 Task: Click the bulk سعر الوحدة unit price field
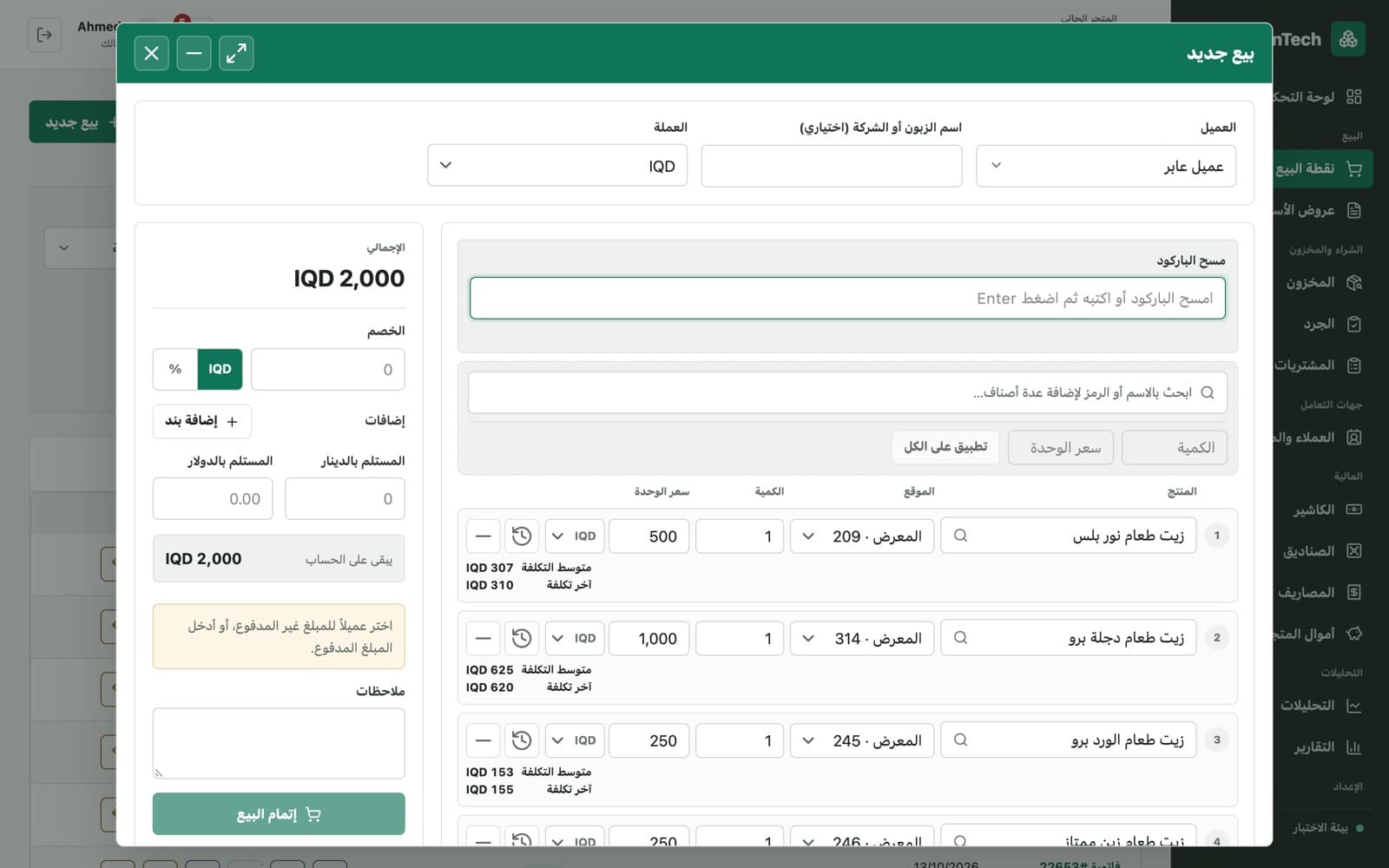pyautogui.click(x=1061, y=448)
